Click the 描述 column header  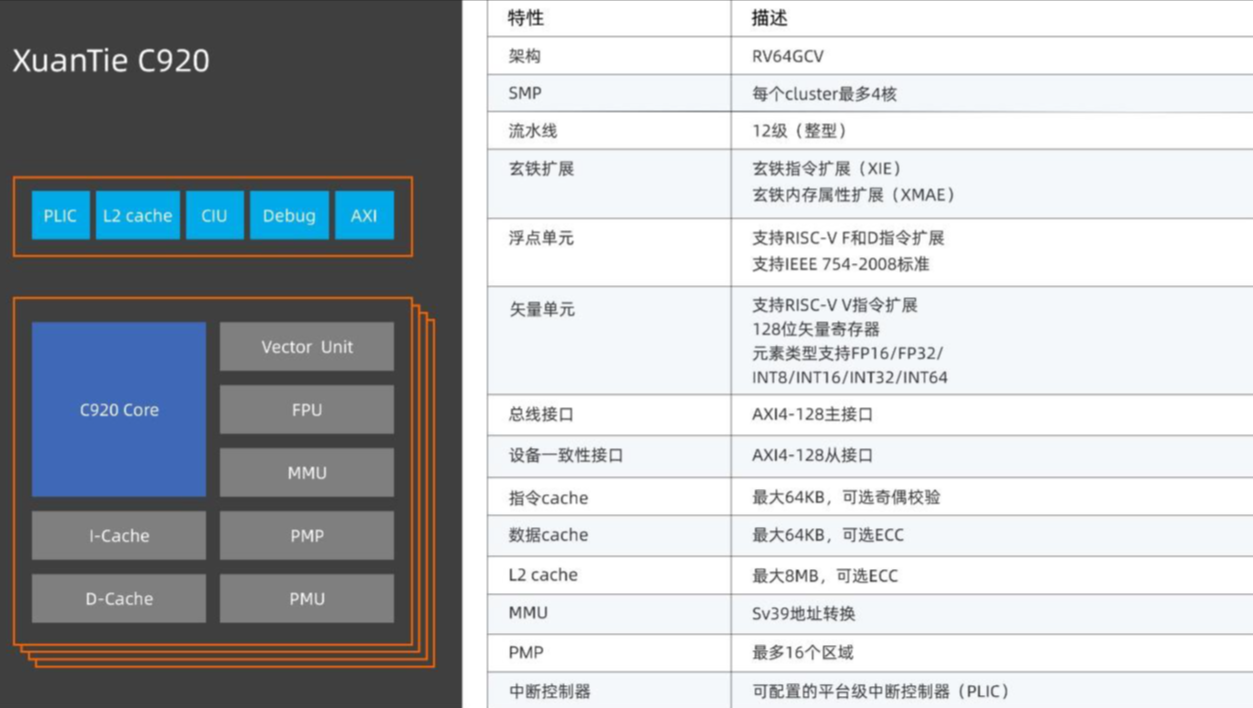(x=770, y=18)
